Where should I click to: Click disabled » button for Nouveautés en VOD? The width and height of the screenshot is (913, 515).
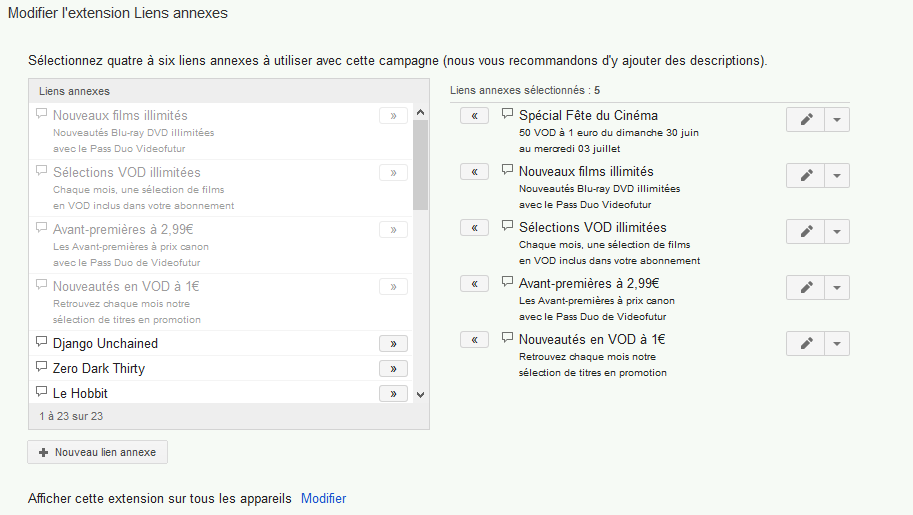click(393, 287)
